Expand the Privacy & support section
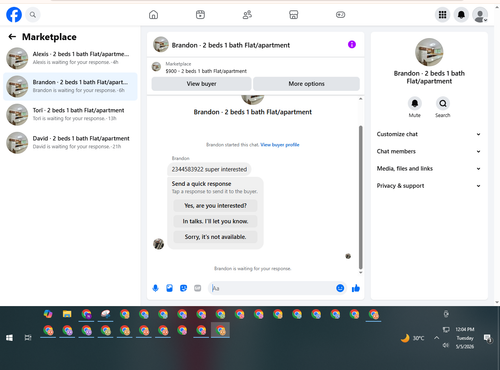The image size is (500, 370). [429, 186]
